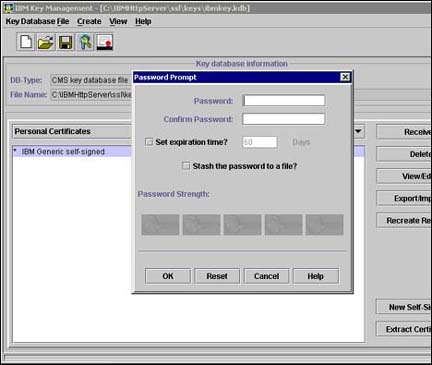Click the Export/Import button
Screen dimensions: 432x365
(x=404, y=198)
